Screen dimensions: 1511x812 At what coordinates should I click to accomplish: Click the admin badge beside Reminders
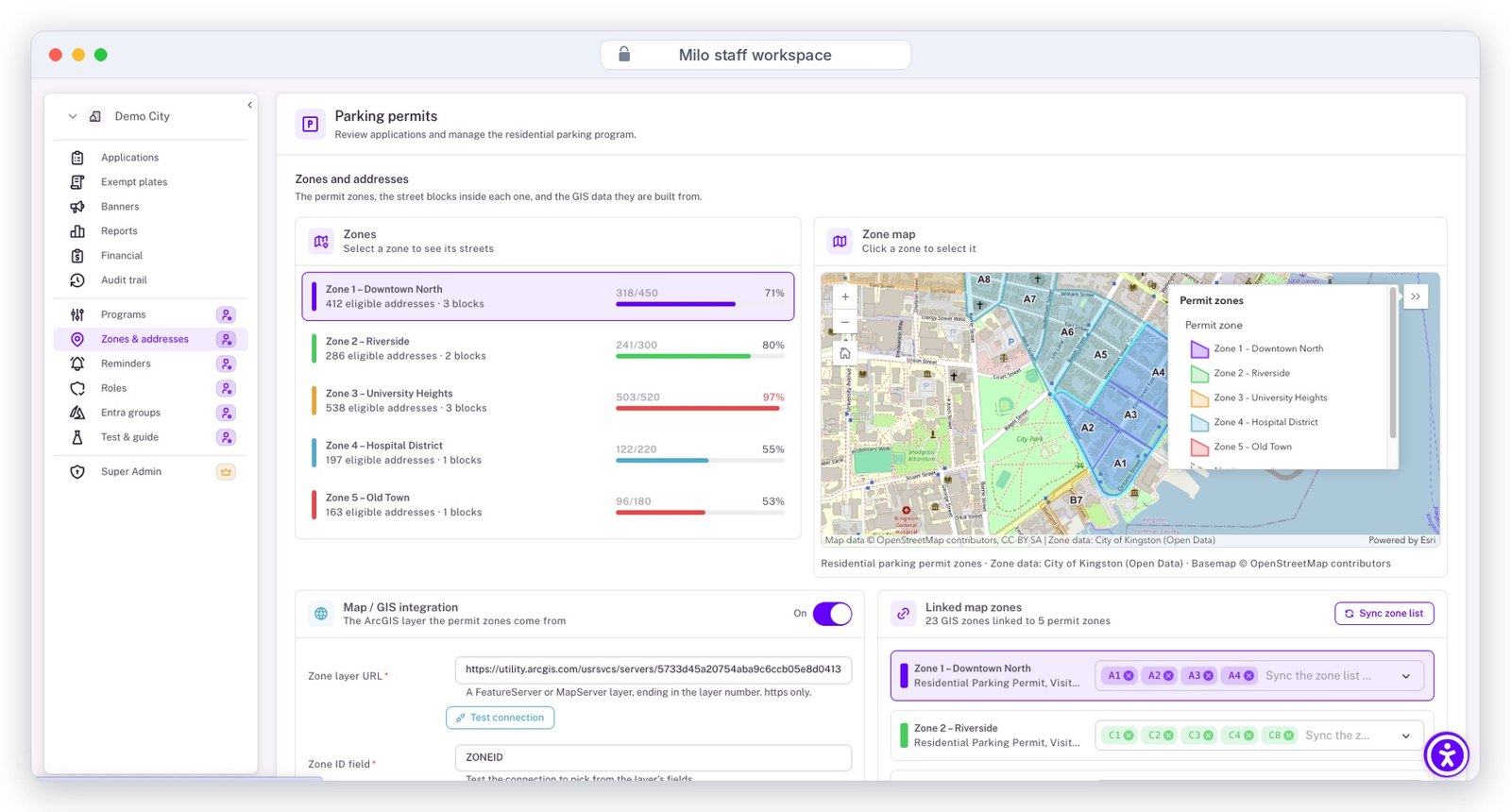tap(226, 364)
